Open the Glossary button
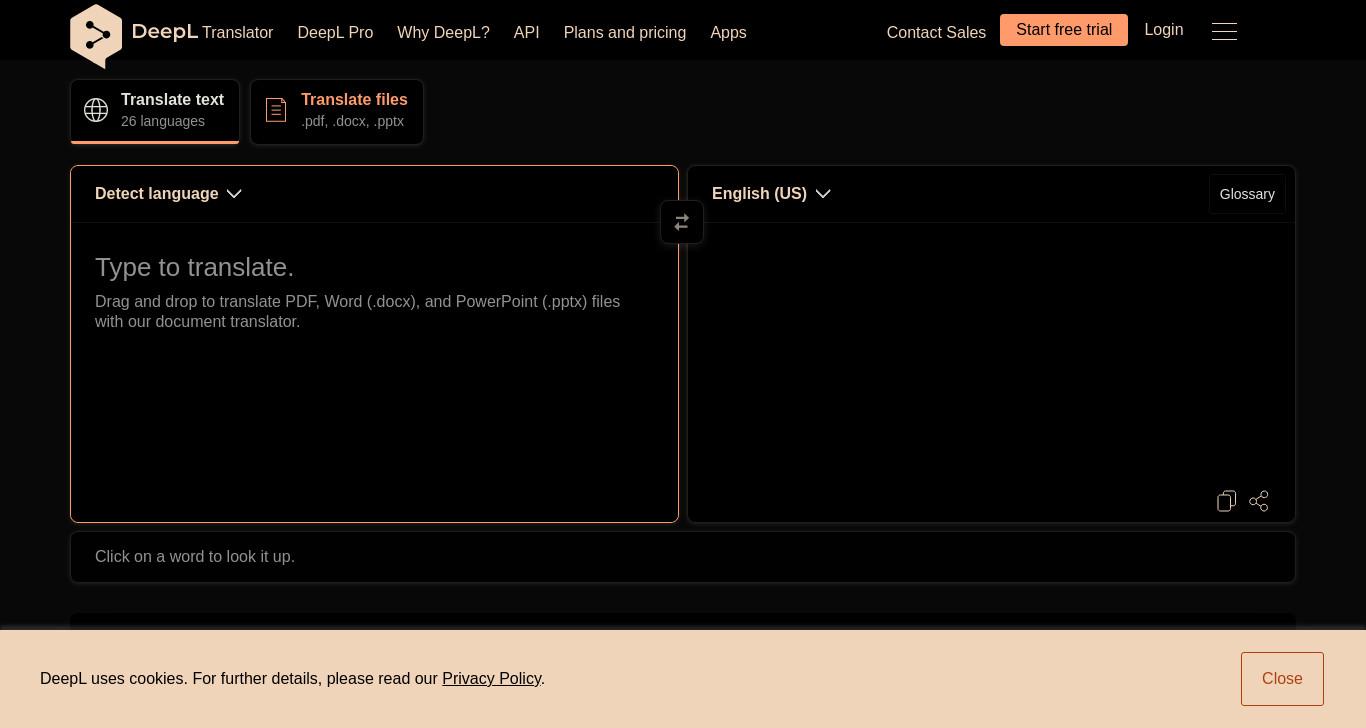1366x728 pixels. tap(1247, 194)
